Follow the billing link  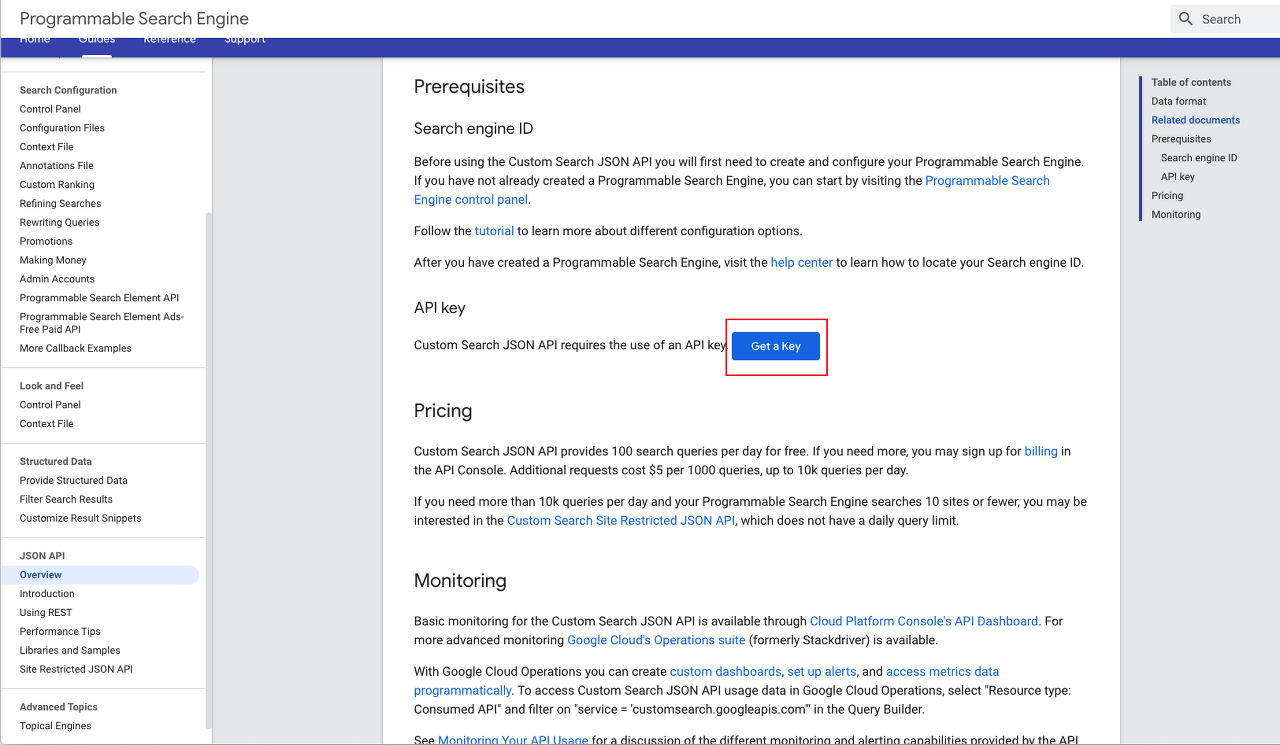[1041, 452]
